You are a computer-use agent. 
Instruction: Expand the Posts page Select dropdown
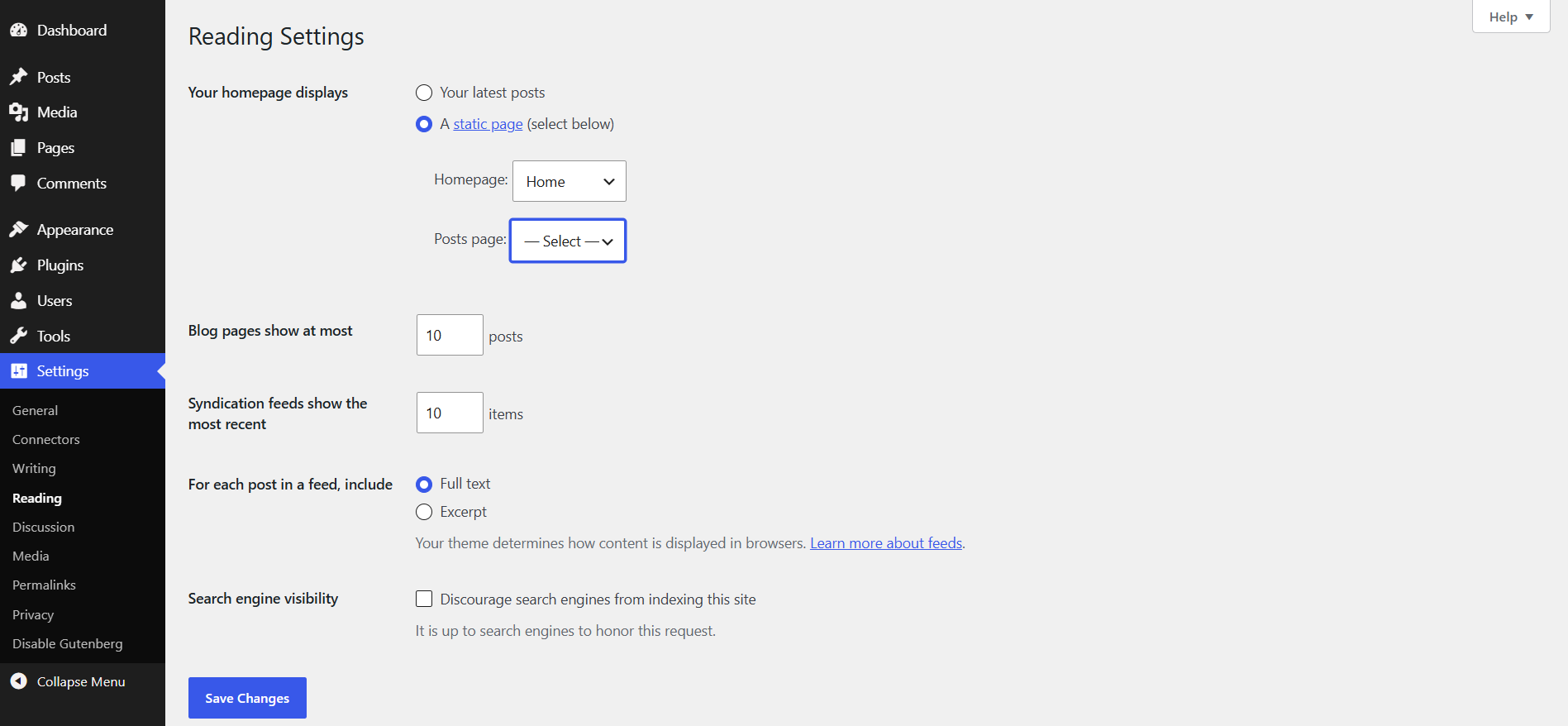point(568,241)
